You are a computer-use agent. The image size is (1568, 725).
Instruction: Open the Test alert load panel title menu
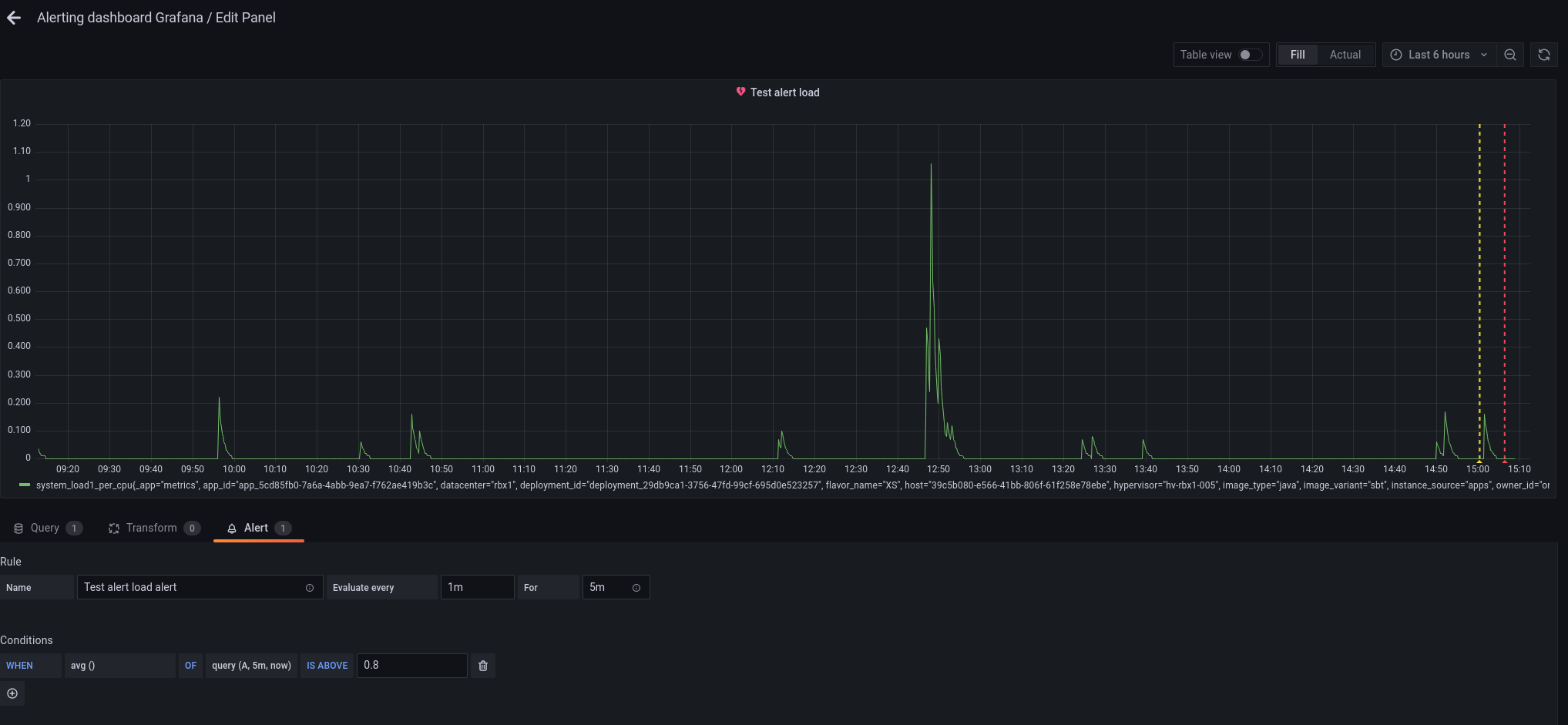784,92
